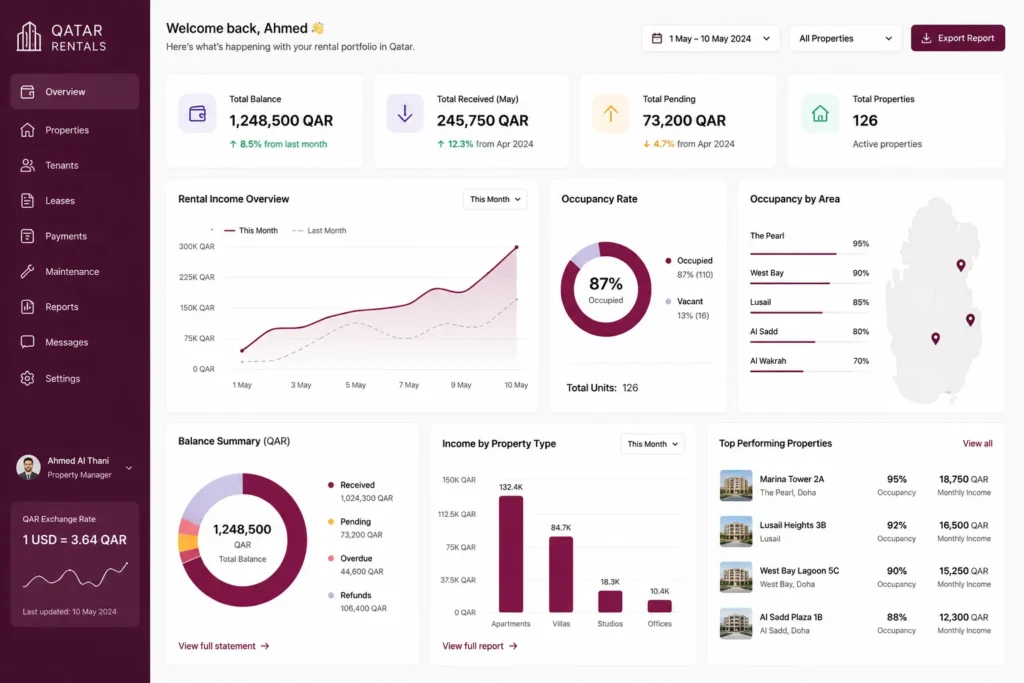Click the Leases document icon
1024x683 pixels.
click(x=27, y=200)
